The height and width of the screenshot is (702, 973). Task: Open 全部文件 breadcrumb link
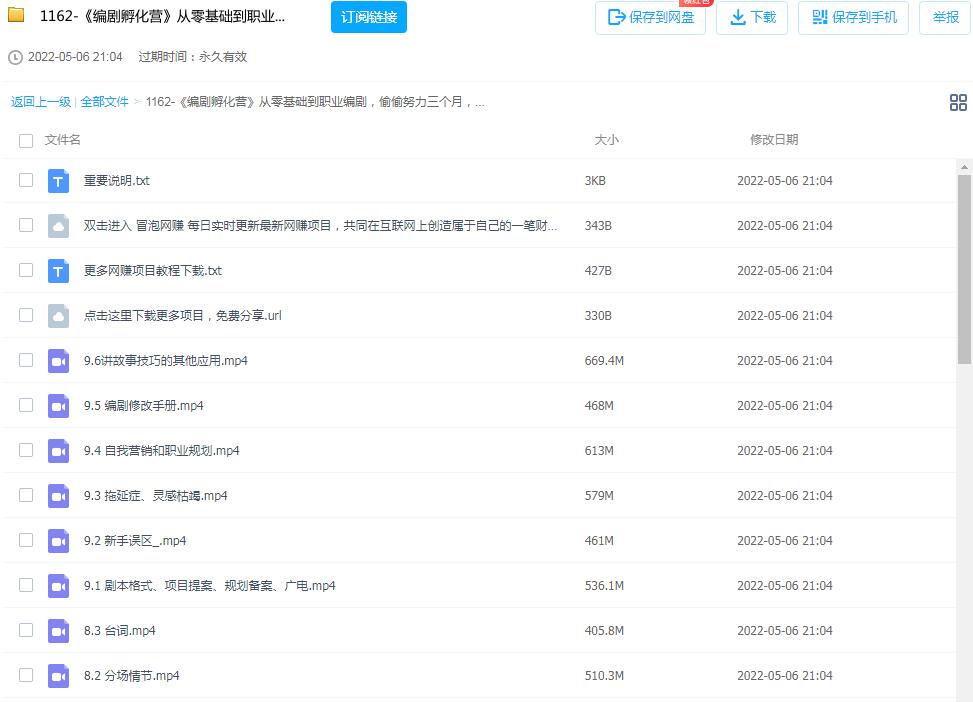coord(104,102)
